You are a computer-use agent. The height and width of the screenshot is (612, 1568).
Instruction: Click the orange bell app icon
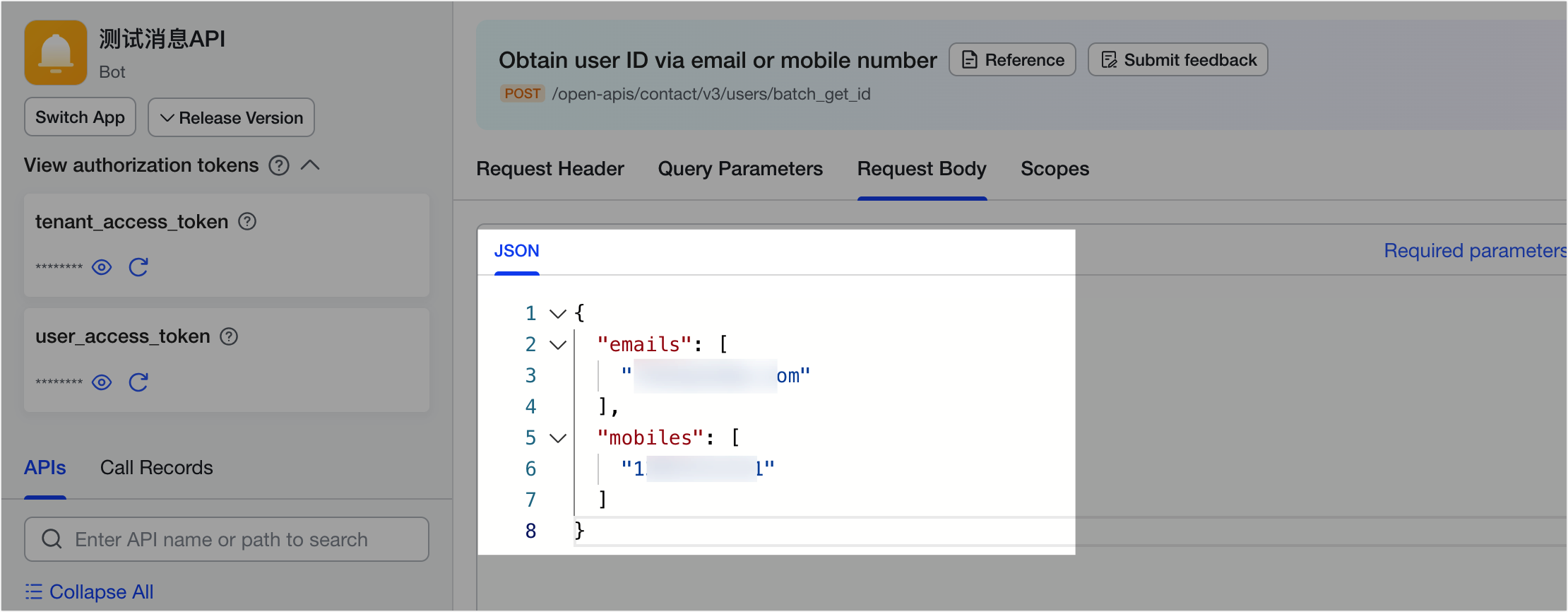click(x=56, y=52)
